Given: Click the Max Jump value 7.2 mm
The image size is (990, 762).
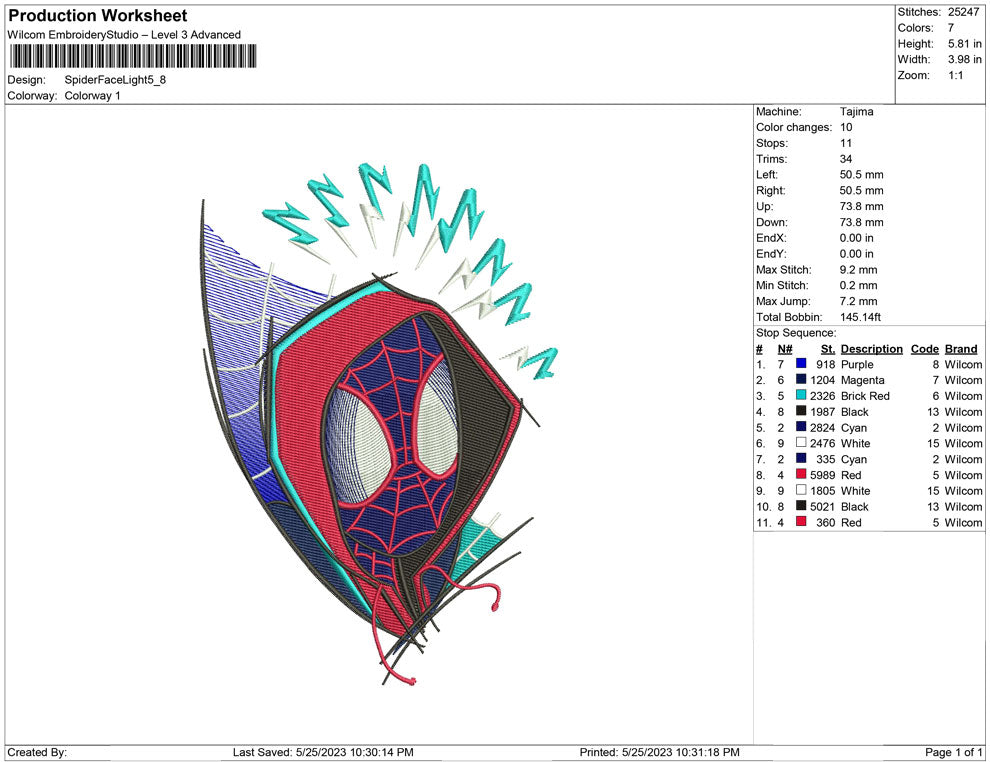Looking at the screenshot, I should coord(858,301).
